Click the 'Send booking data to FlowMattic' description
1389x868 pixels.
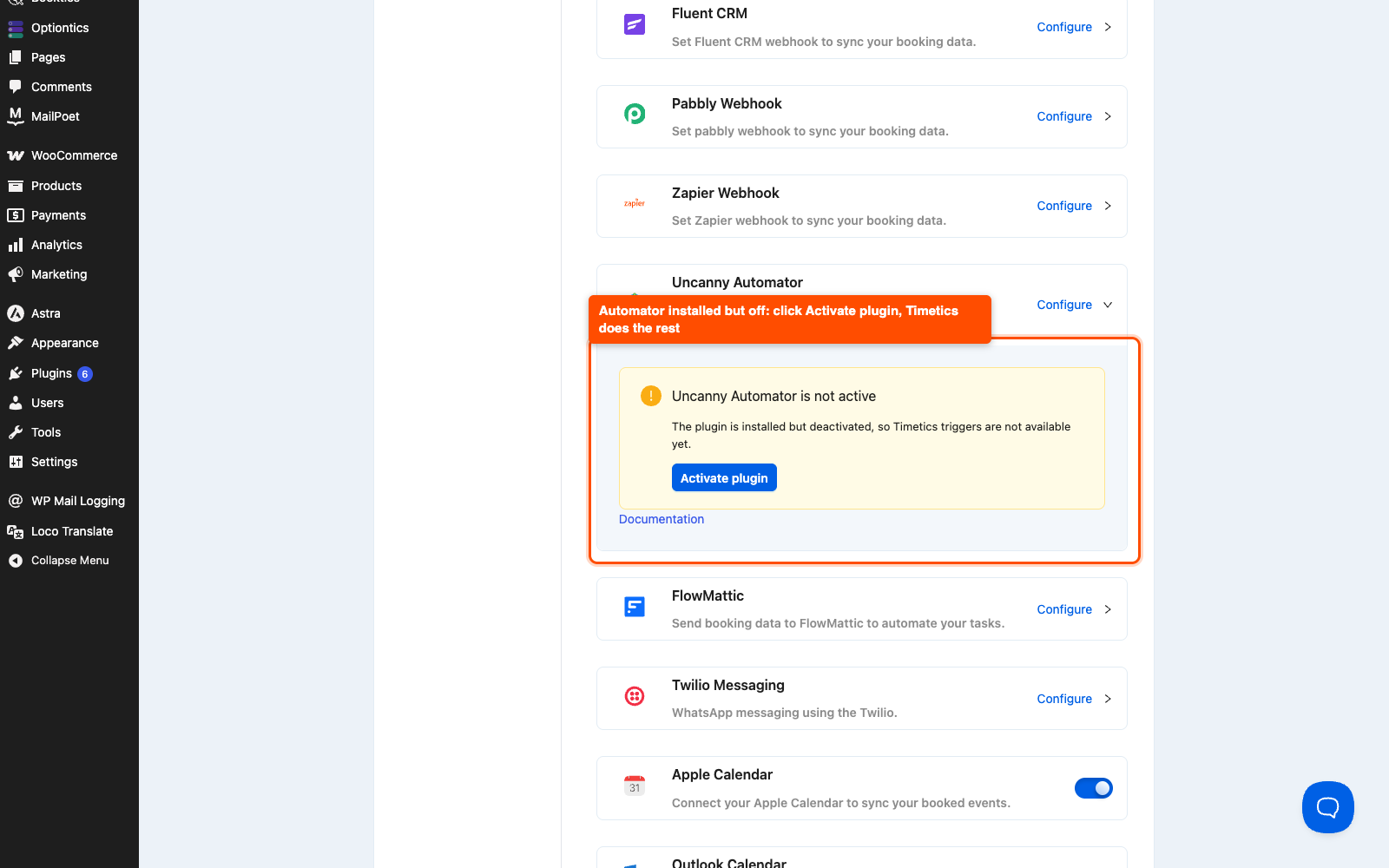coord(838,623)
